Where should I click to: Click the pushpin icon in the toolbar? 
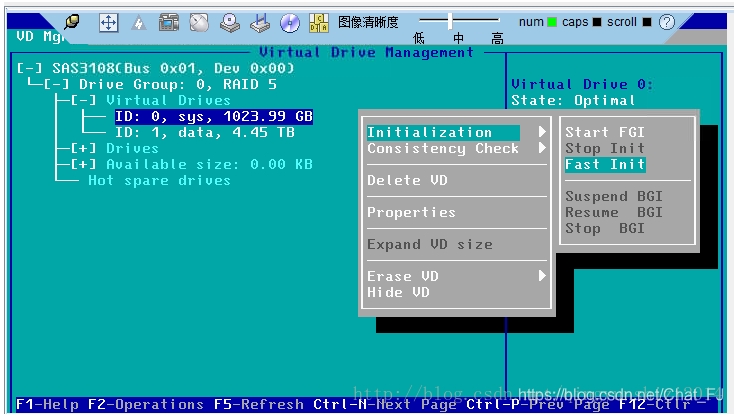click(x=72, y=22)
